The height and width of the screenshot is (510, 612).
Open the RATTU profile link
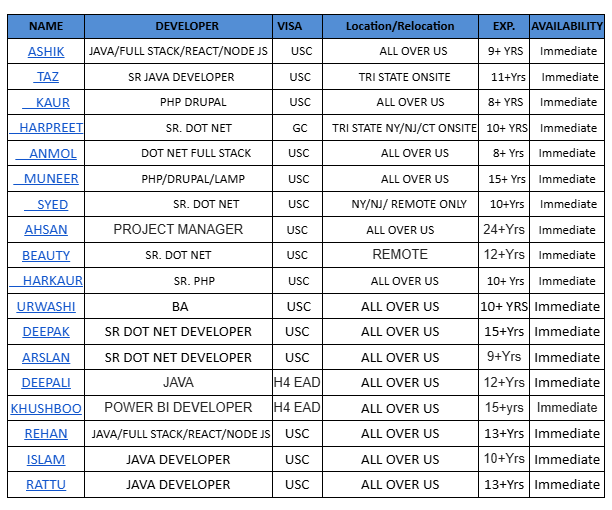click(46, 485)
